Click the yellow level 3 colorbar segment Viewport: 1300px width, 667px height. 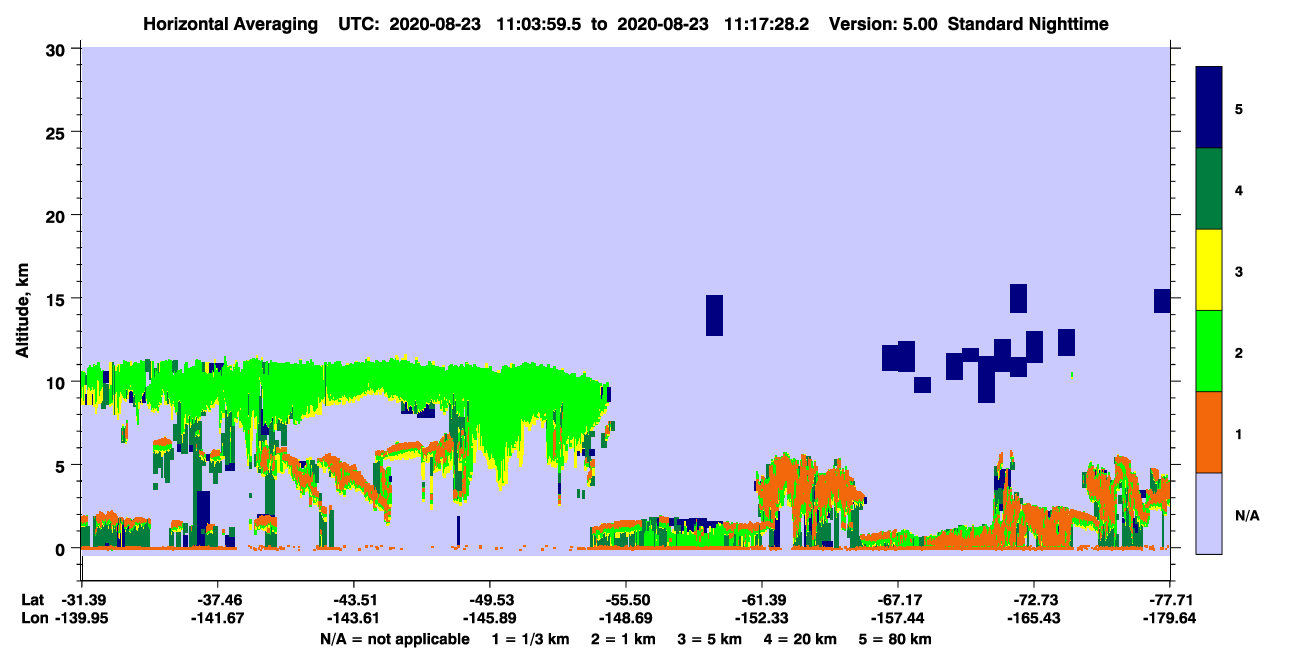click(x=1209, y=270)
